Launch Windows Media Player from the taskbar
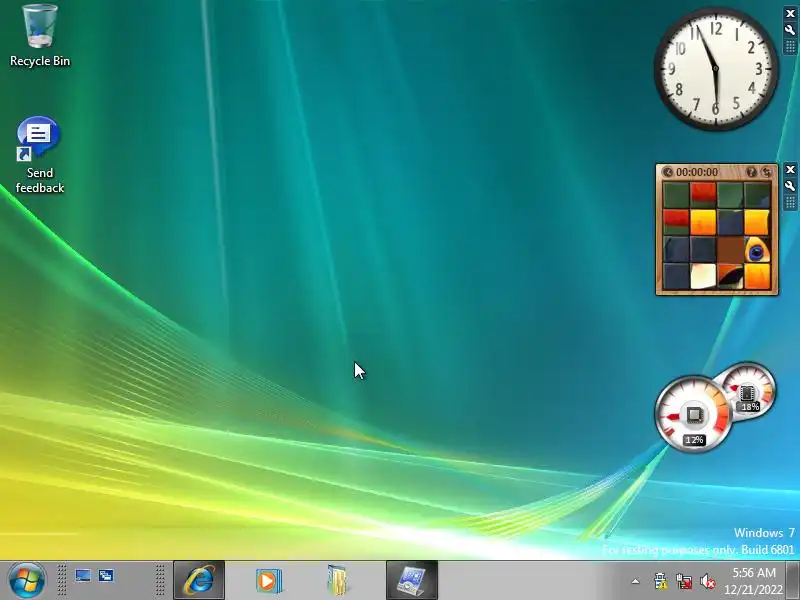Screen dimensions: 800x600 tap(268, 580)
